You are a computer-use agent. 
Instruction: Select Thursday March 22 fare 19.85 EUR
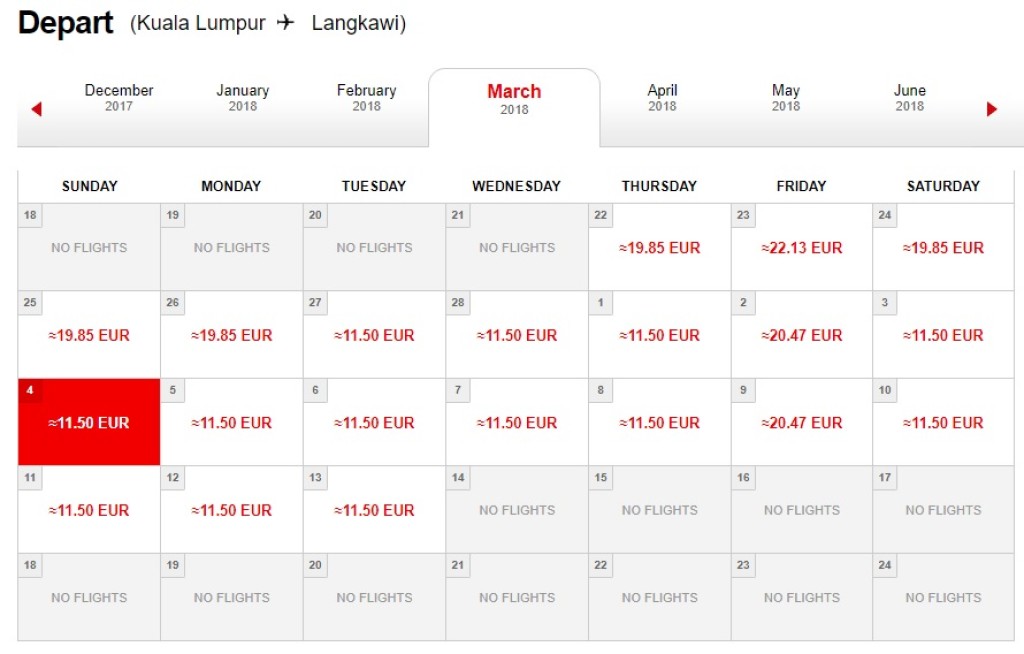click(x=659, y=248)
